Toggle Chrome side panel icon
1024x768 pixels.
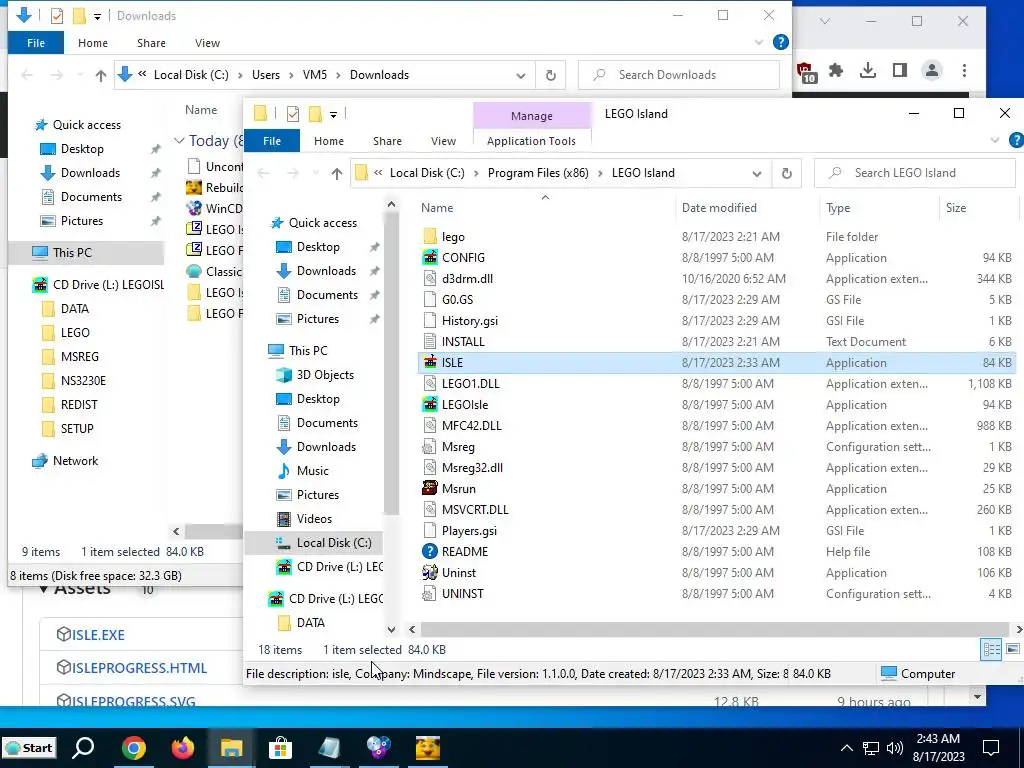tap(900, 71)
